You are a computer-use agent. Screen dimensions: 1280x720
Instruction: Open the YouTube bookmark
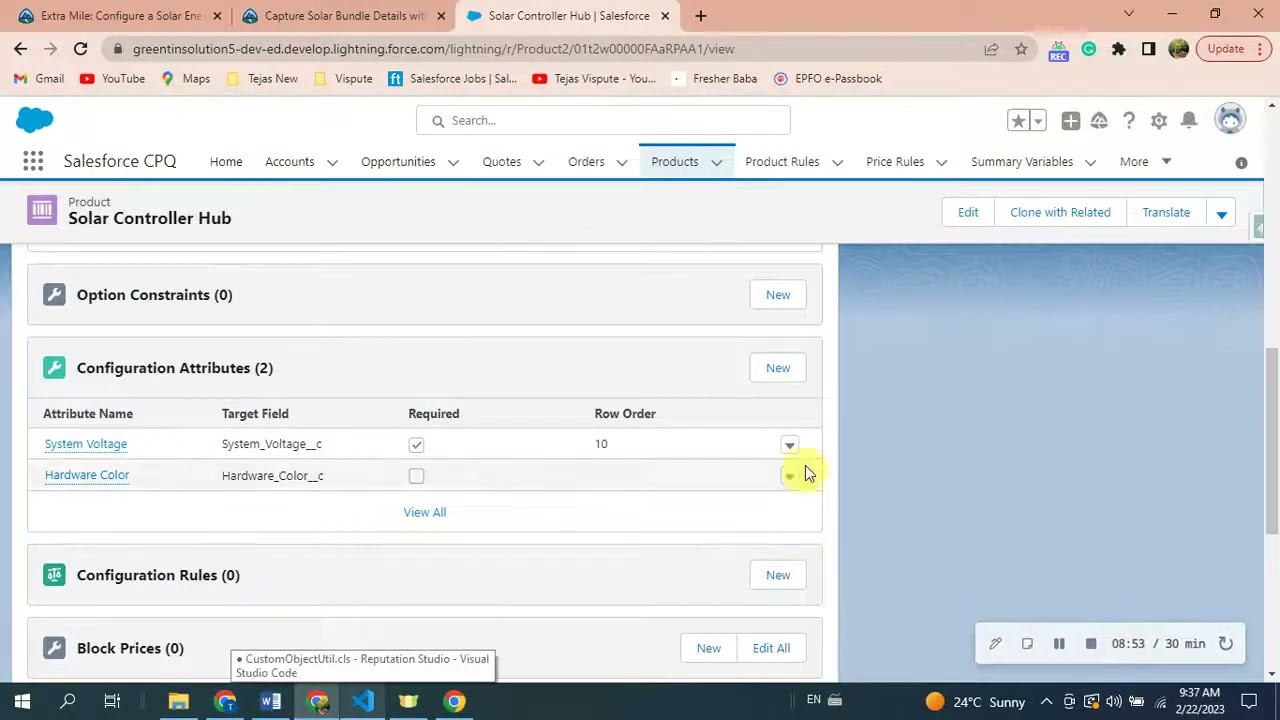click(112, 78)
